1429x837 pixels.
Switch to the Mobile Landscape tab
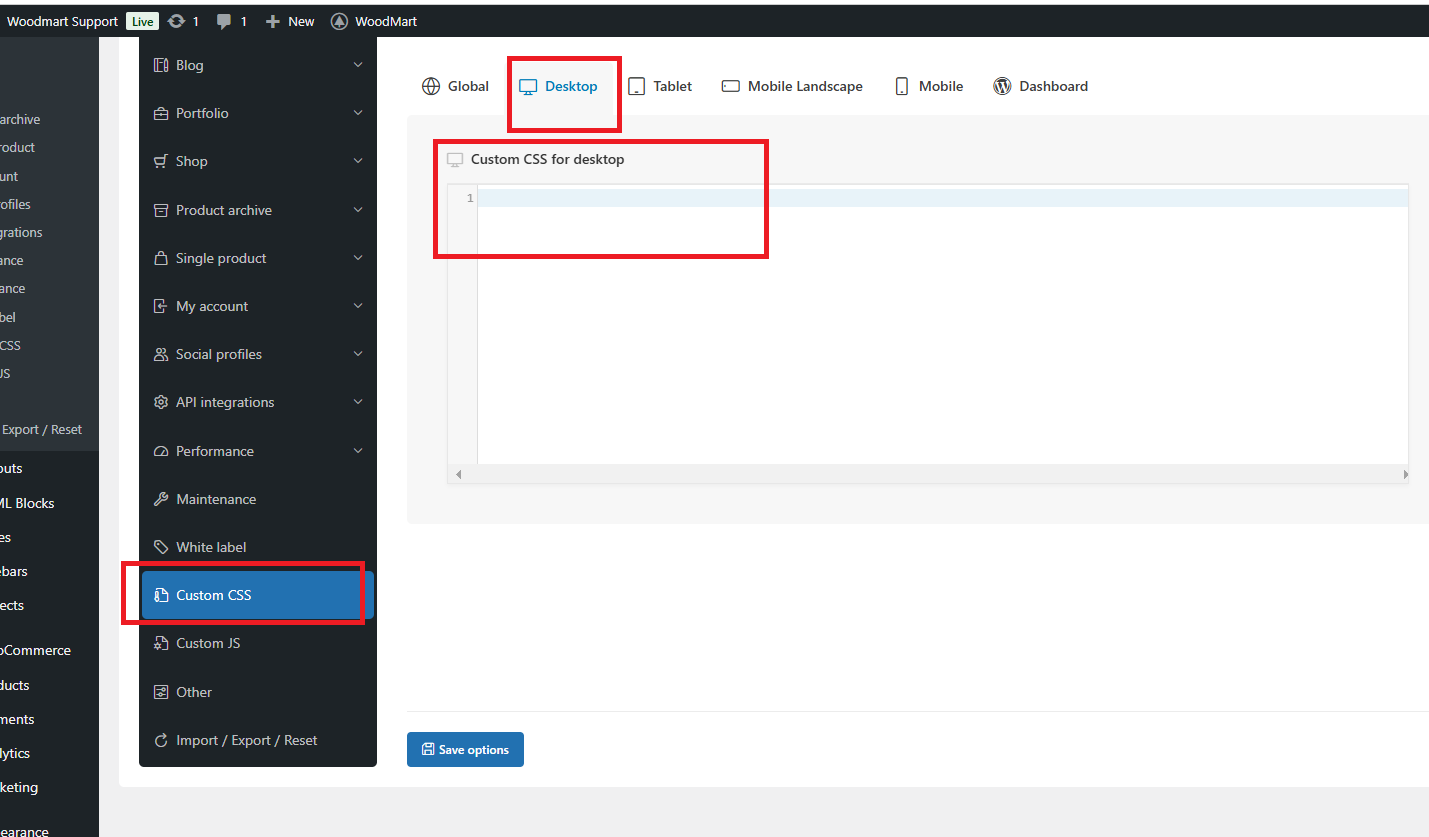[x=792, y=86]
